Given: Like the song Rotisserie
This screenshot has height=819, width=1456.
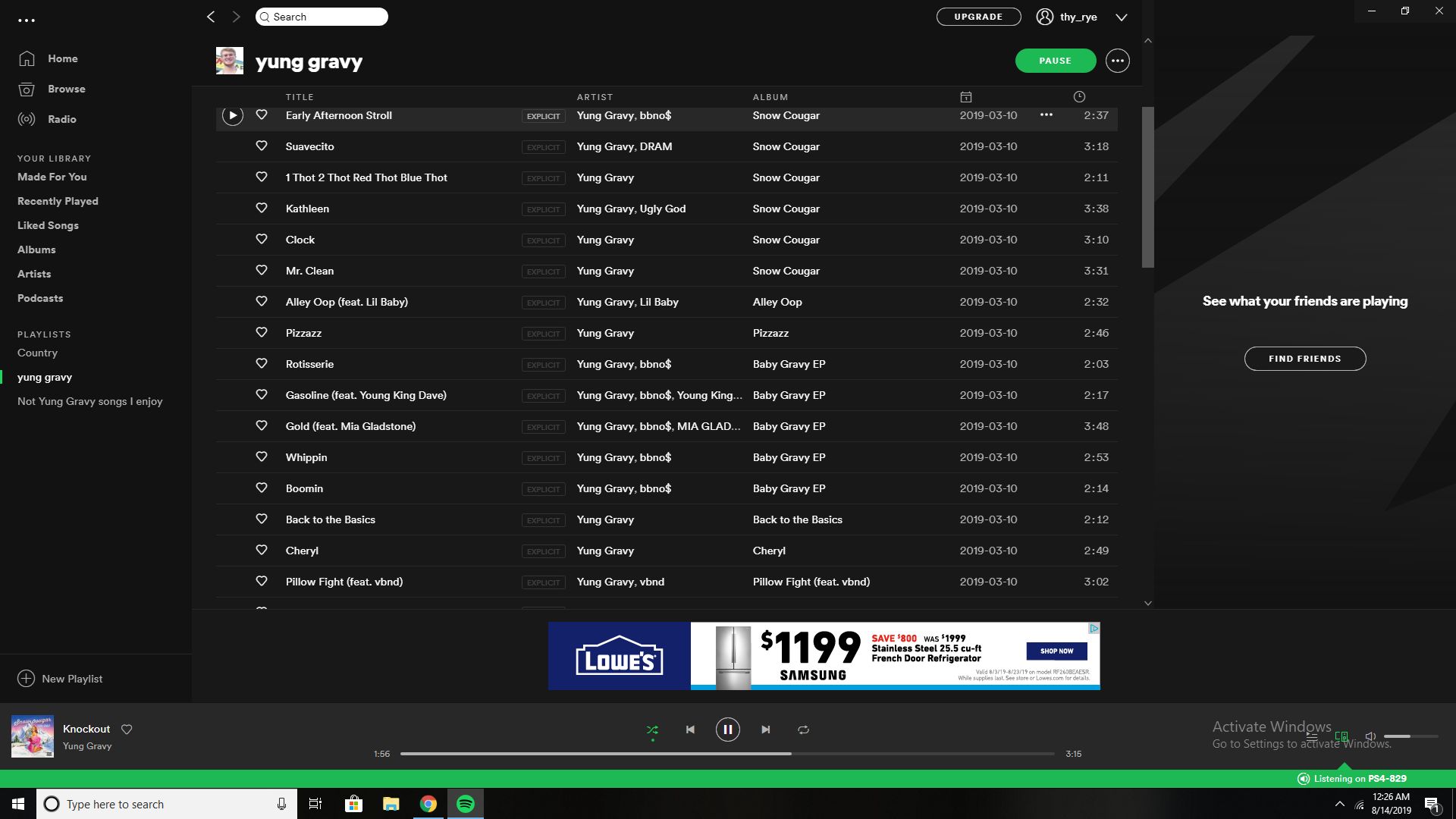Looking at the screenshot, I should pos(262,364).
